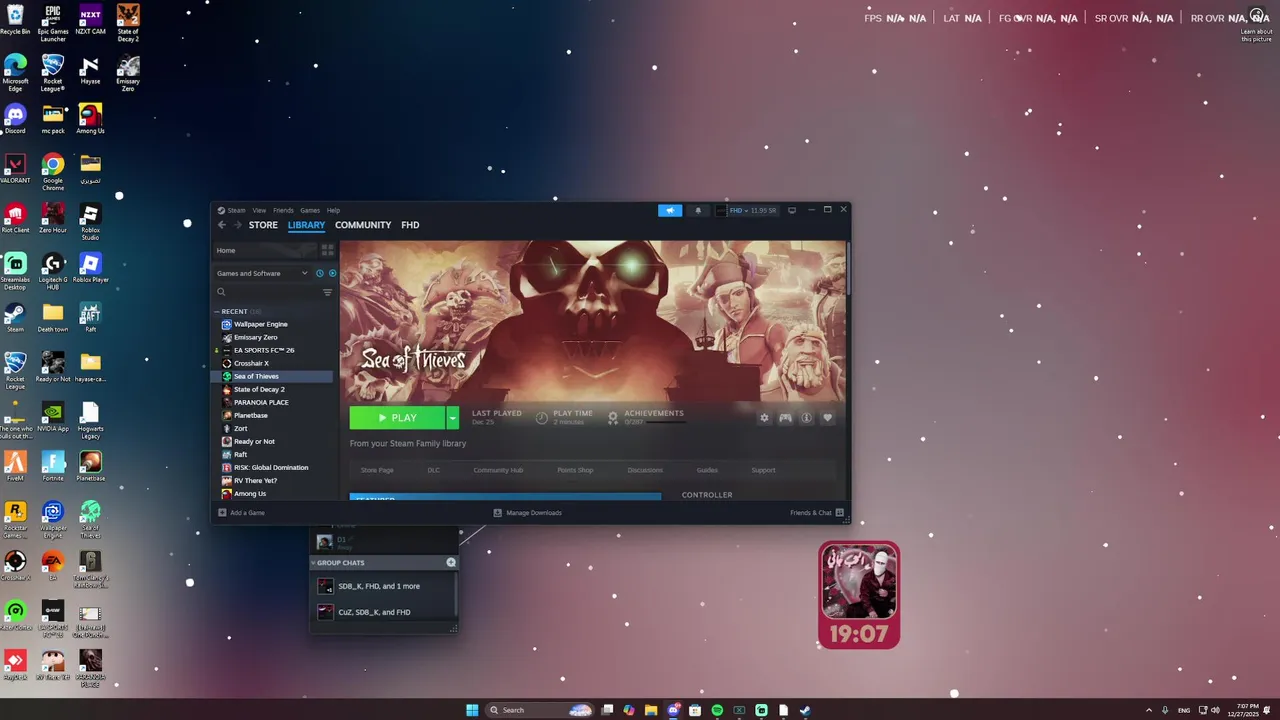Viewport: 1280px width, 720px height.
Task: Select EA SPORTS FC 26 in library
Action: click(x=264, y=350)
